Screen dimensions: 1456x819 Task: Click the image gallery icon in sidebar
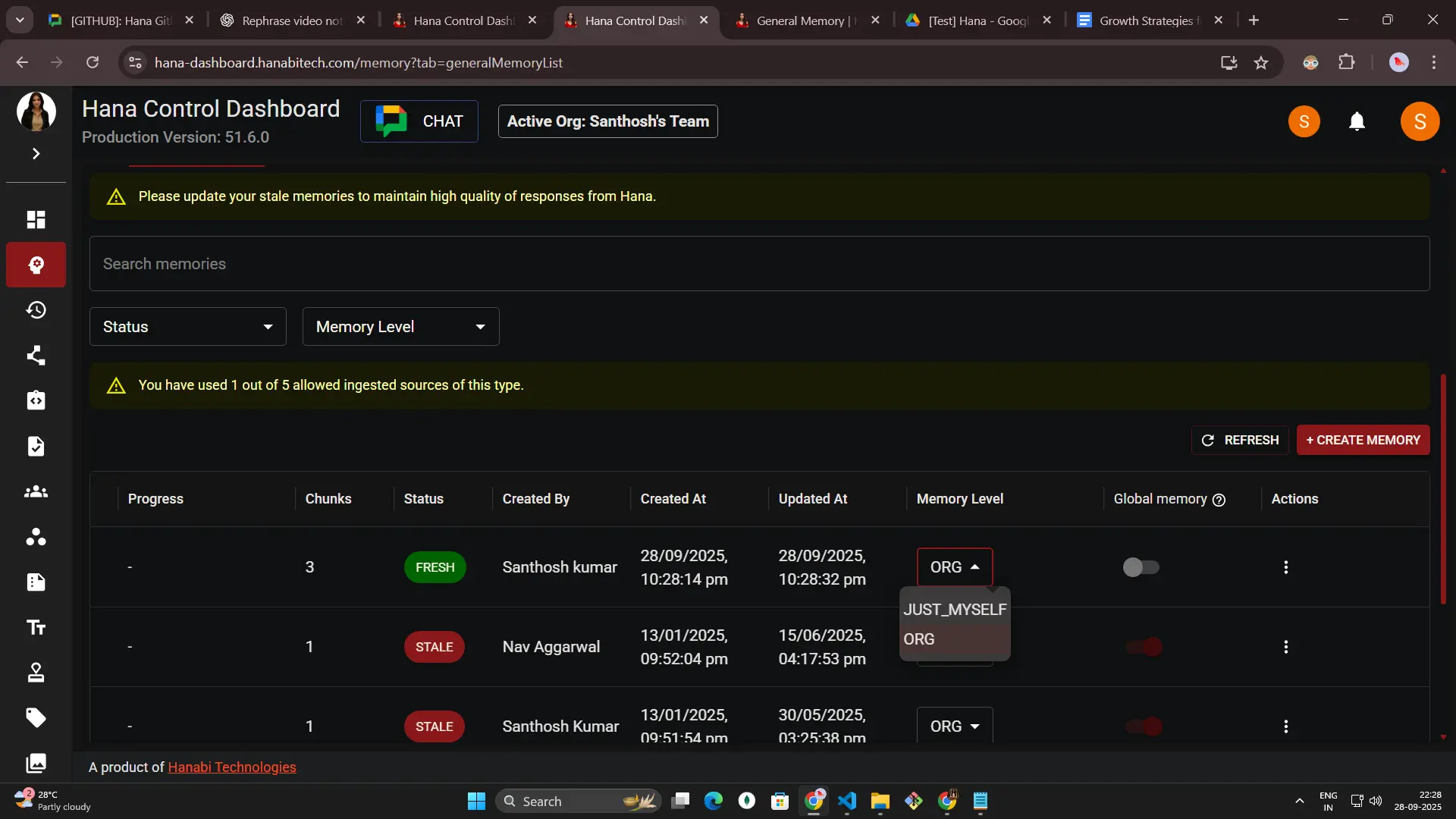click(36, 763)
